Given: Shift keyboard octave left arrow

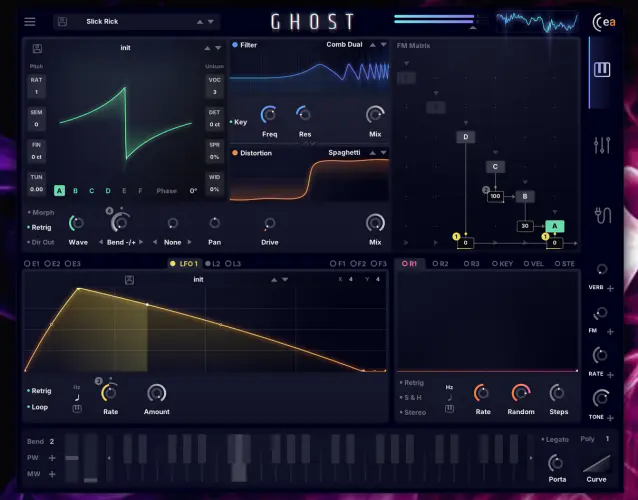Looking at the screenshot, I should pyautogui.click(x=109, y=458).
